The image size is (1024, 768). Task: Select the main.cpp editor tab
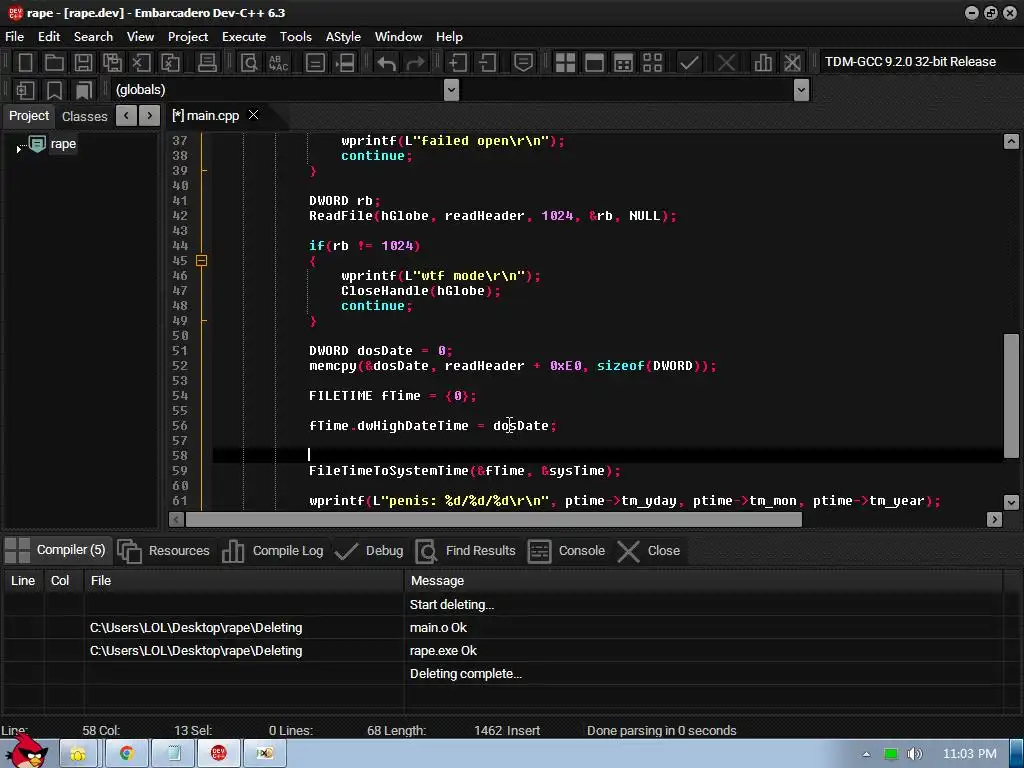point(205,116)
